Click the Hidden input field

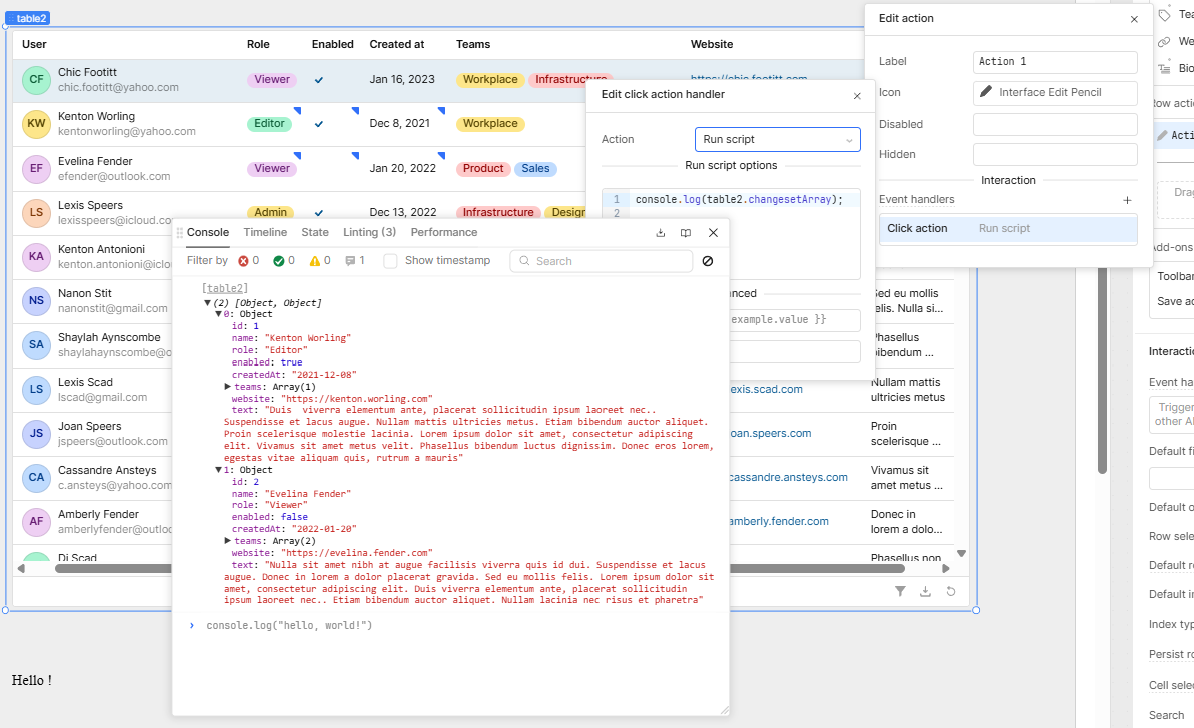(1055, 155)
